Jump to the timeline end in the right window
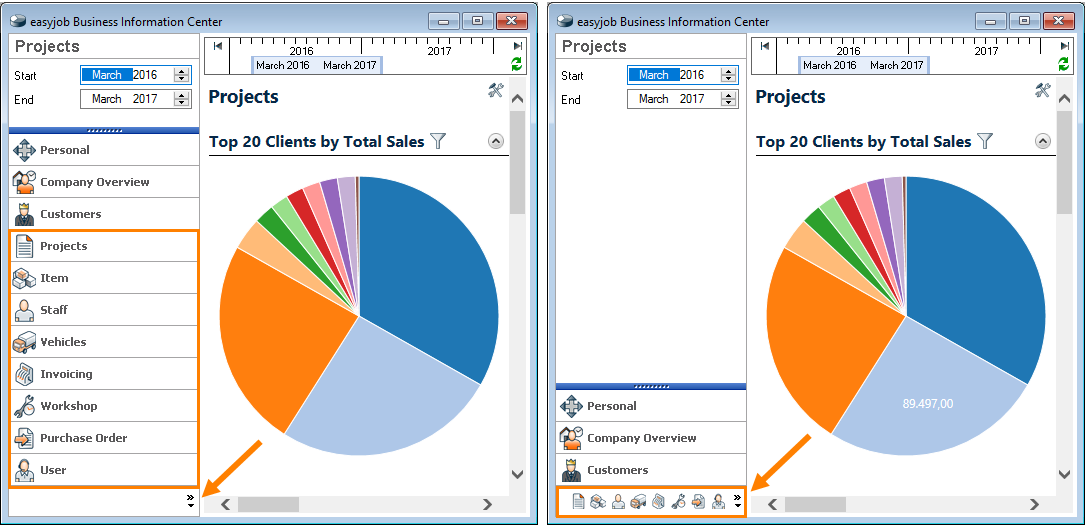The width and height of the screenshot is (1086, 526). [x=1064, y=46]
